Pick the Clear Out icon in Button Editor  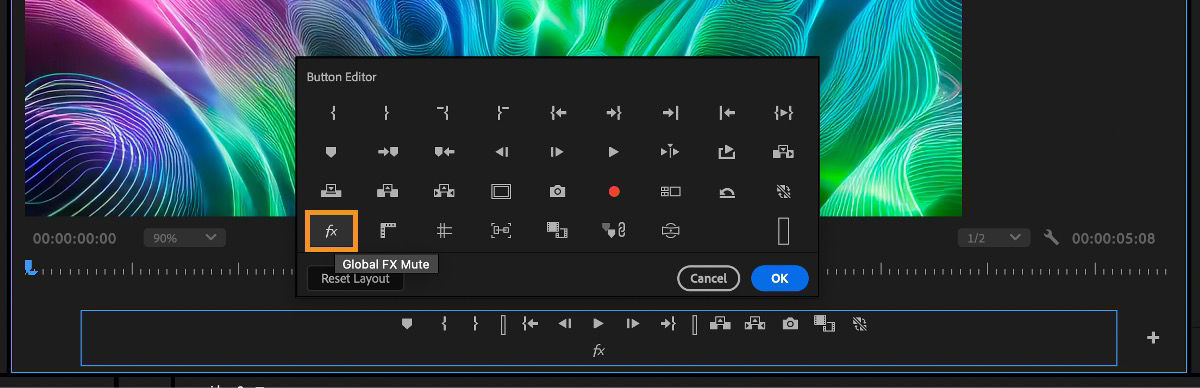pyautogui.click(x=502, y=113)
